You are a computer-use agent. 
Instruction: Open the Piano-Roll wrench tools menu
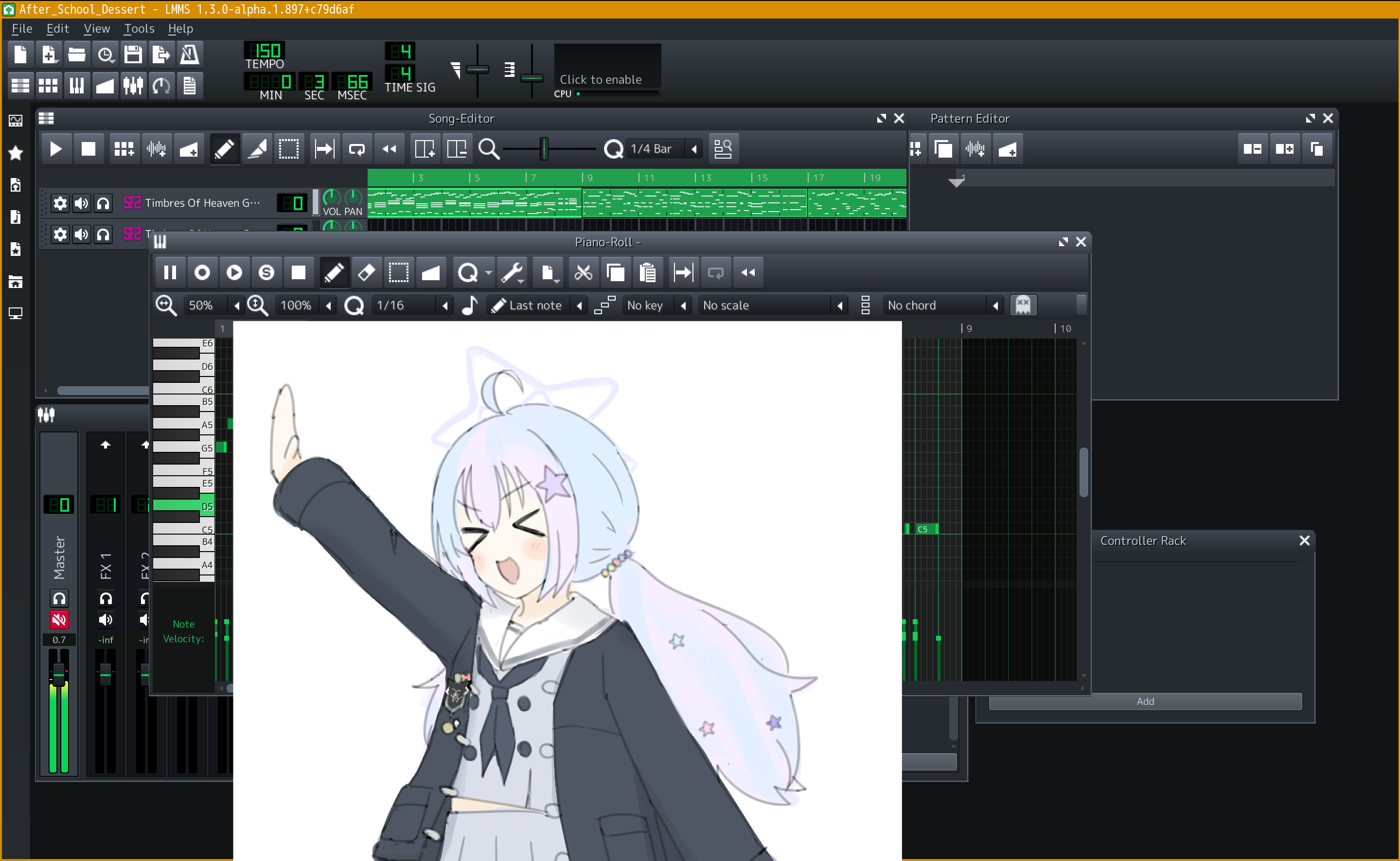(512, 273)
